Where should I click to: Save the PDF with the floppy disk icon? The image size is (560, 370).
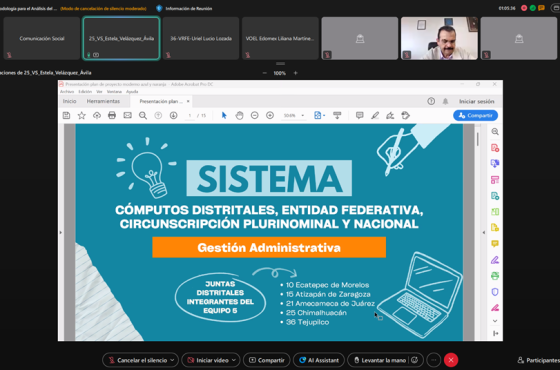click(66, 115)
